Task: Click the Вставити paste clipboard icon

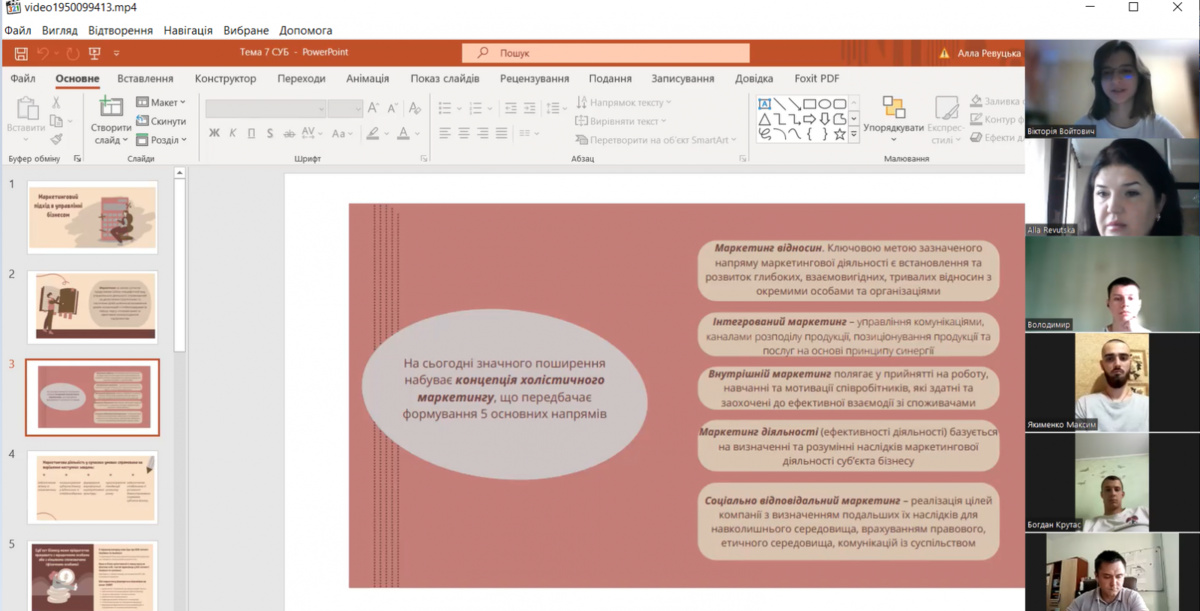Action: coord(26,108)
